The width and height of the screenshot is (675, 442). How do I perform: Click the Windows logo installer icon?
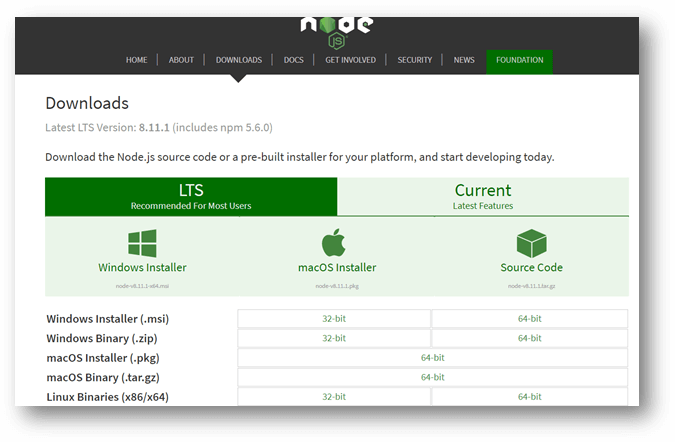pos(142,243)
